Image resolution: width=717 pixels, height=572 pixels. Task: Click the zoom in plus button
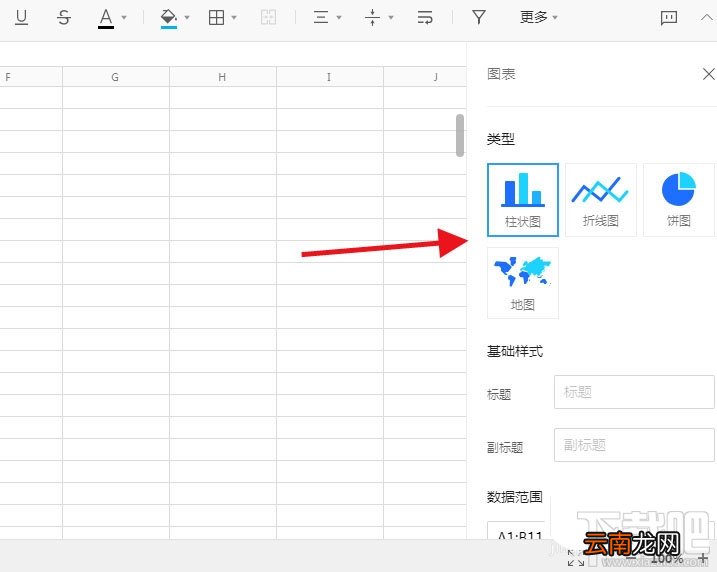(703, 558)
